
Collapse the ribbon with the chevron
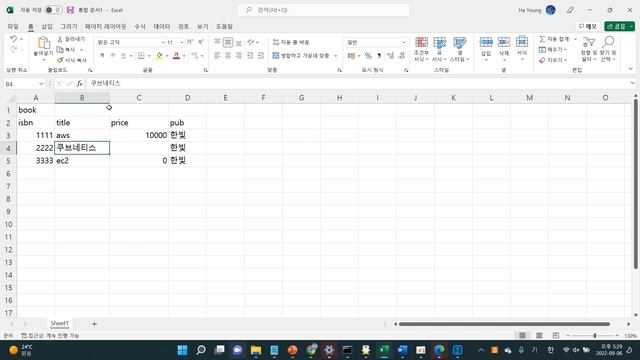point(631,69)
